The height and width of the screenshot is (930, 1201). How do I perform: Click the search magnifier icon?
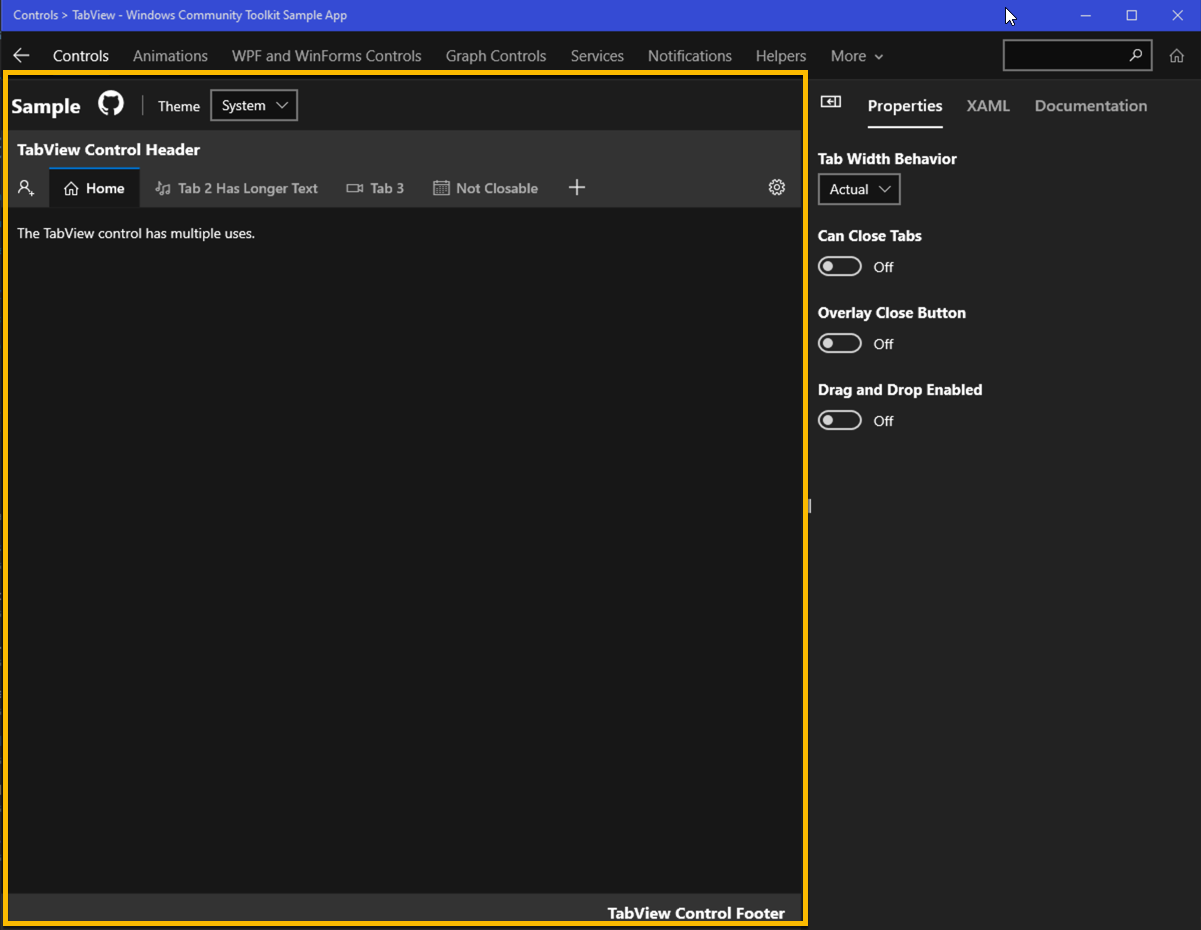tap(1136, 56)
